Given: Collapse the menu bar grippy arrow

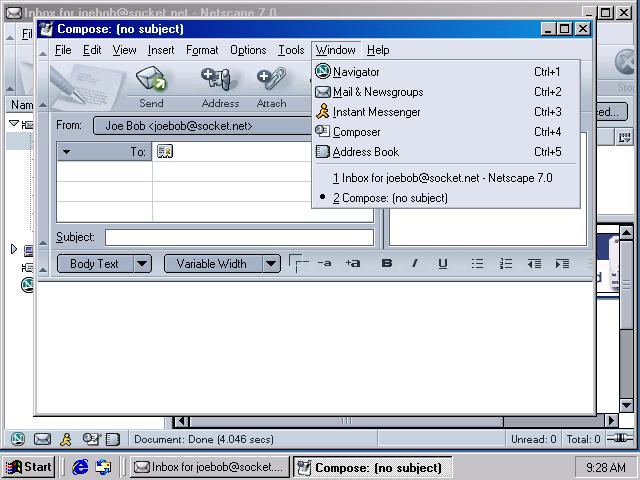Looking at the screenshot, I should [x=43, y=53].
